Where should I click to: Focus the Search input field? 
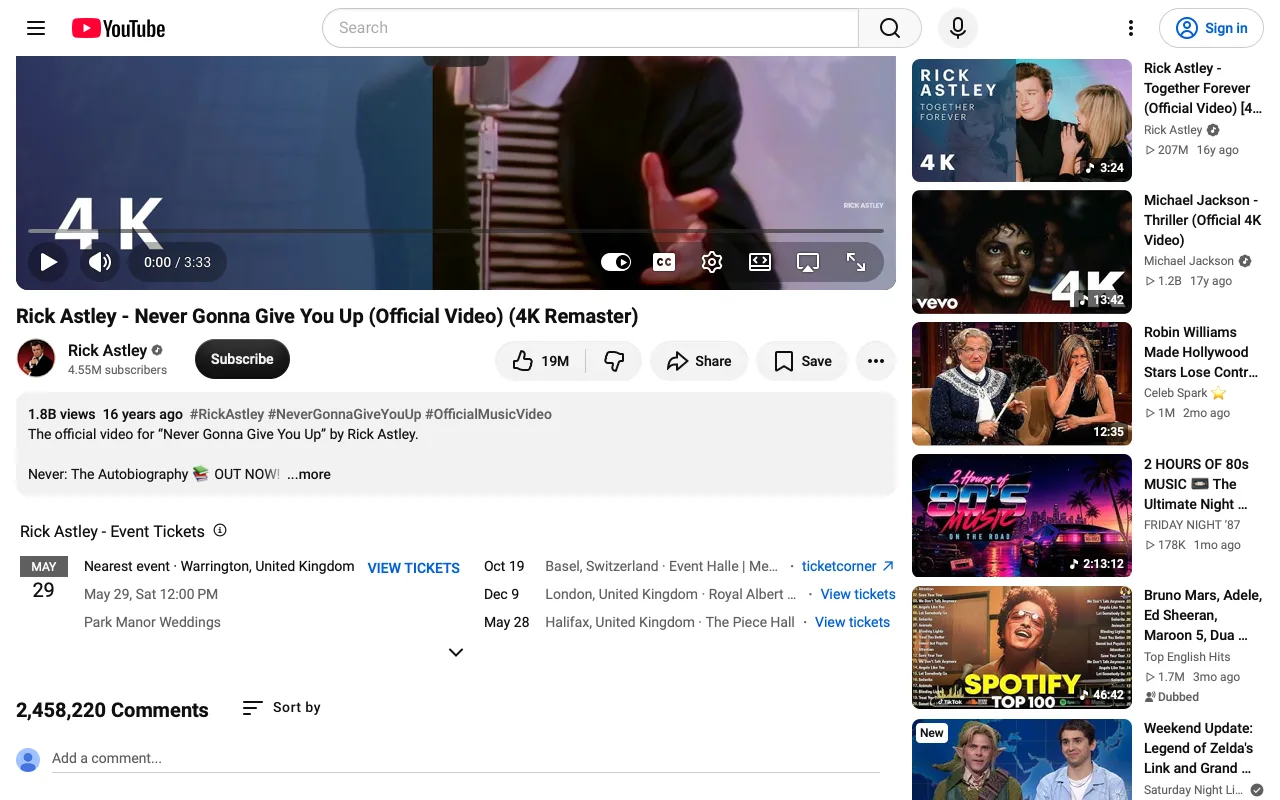click(x=590, y=28)
